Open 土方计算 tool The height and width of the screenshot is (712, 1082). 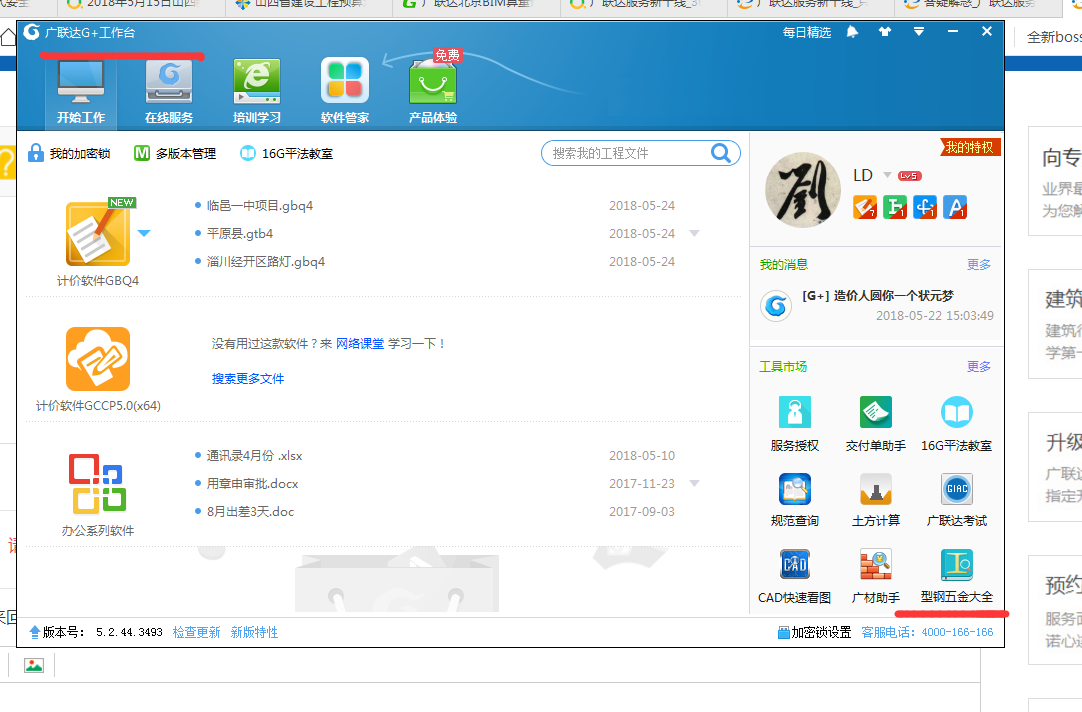tap(876, 500)
